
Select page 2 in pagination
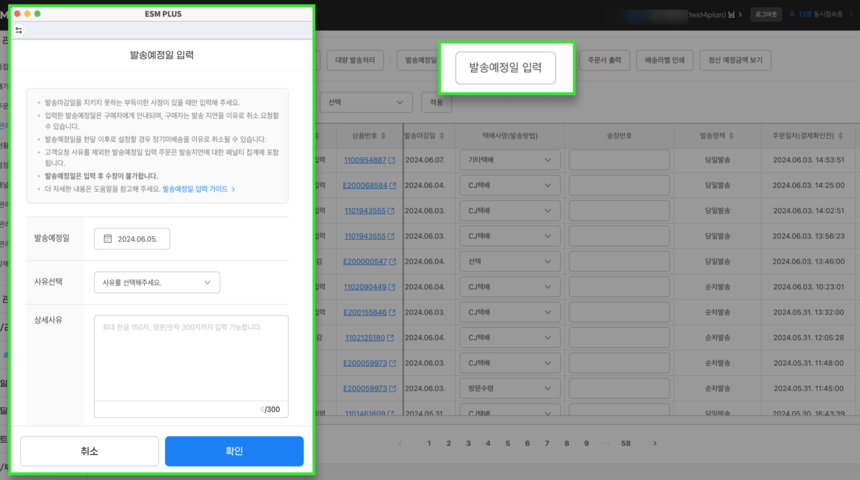[x=448, y=443]
